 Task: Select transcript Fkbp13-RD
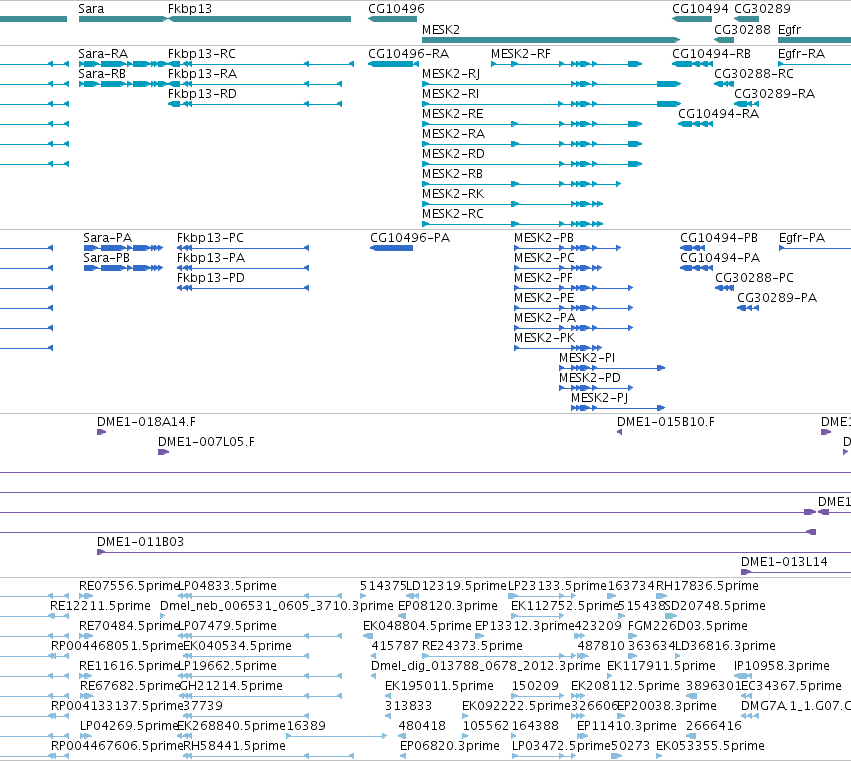coord(202,94)
